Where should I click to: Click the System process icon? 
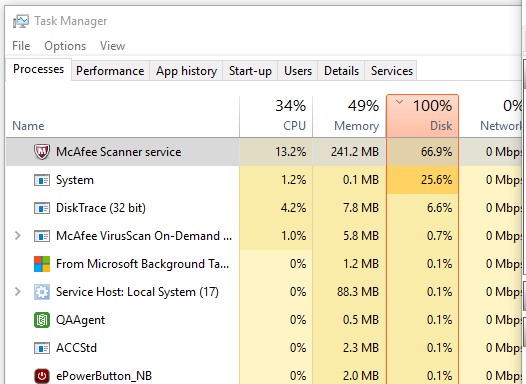pos(42,180)
